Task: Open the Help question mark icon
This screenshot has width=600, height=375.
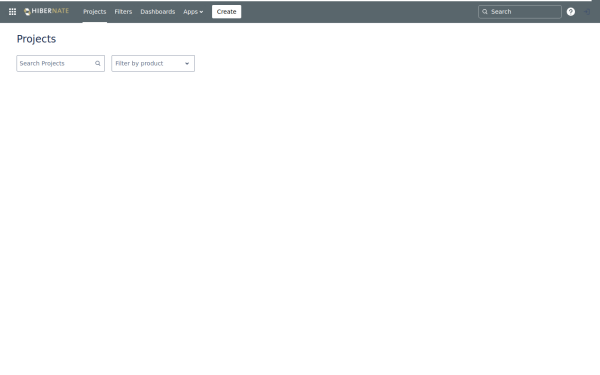Action: [571, 12]
